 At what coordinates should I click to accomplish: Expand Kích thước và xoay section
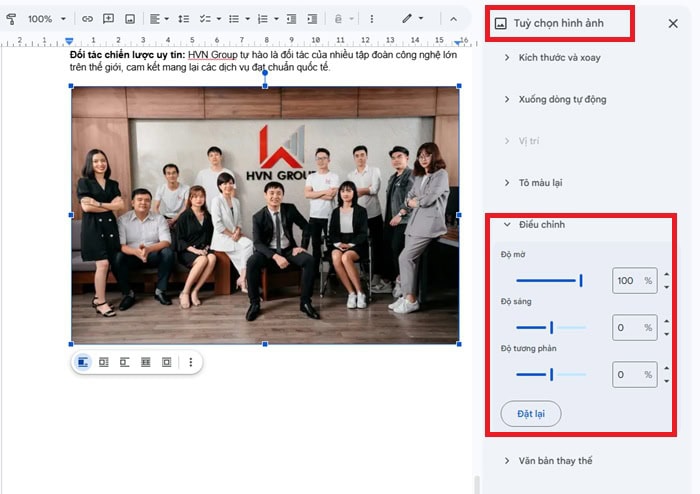pos(552,58)
